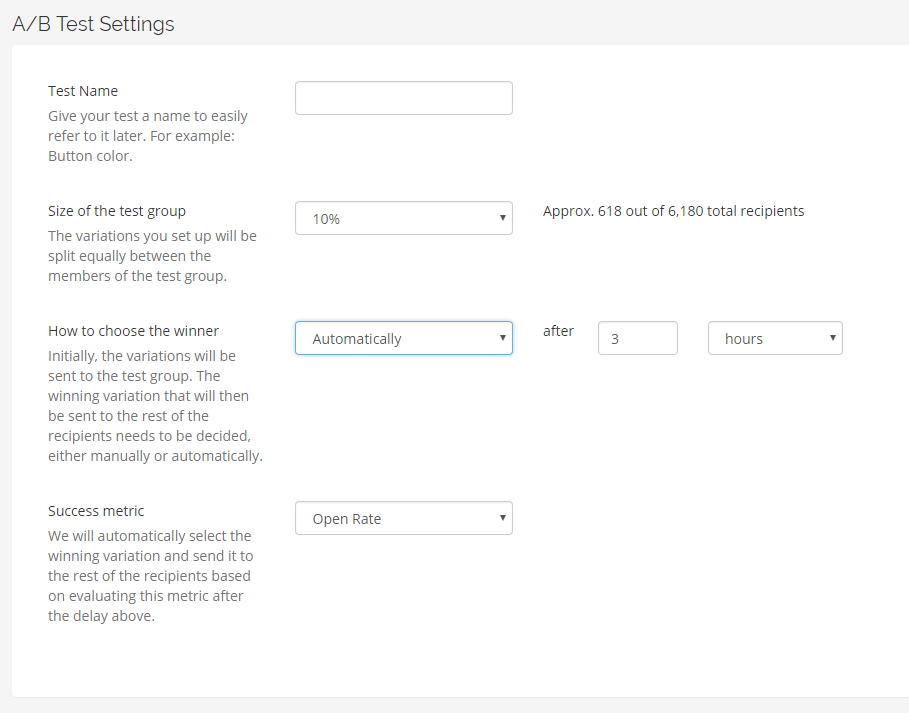Viewport: 909px width, 713px height.
Task: Open the Automatically winner selection dropdown
Action: (403, 338)
